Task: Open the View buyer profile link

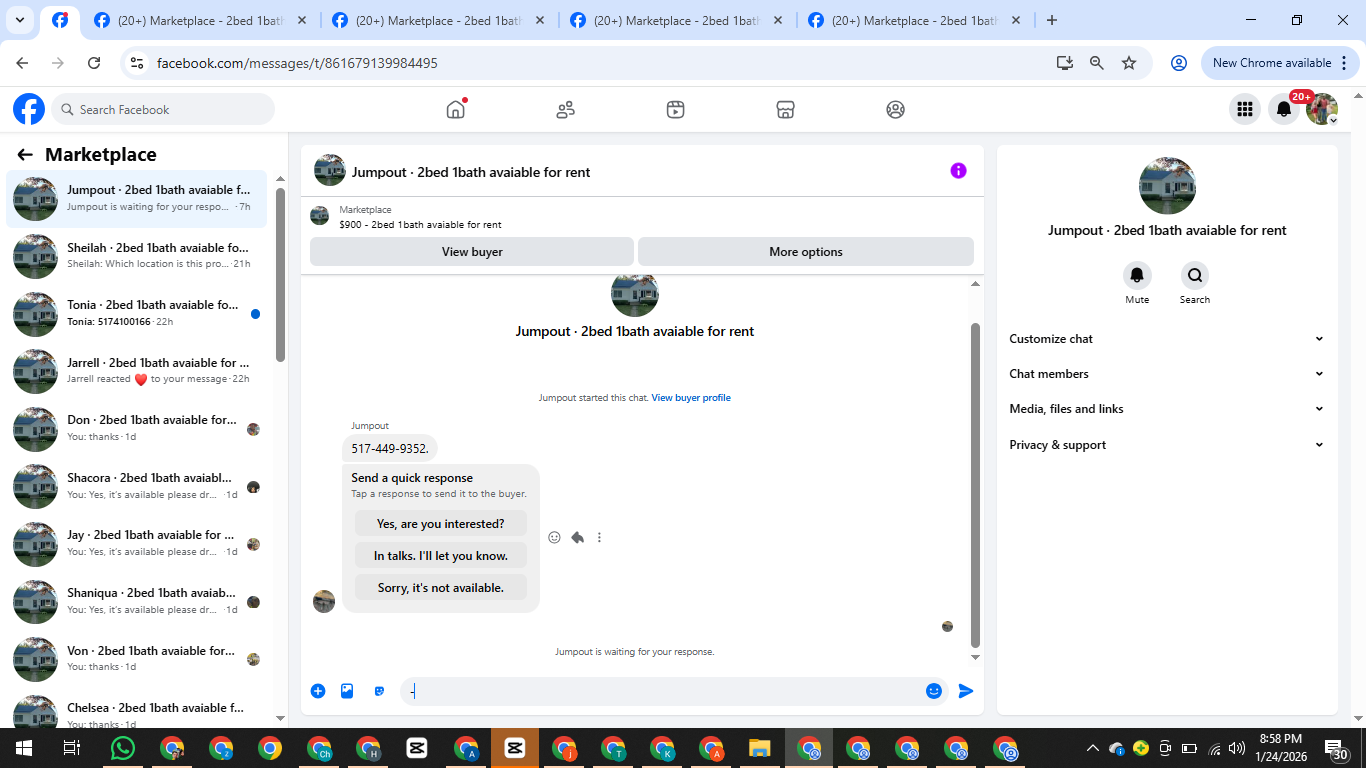Action: point(691,398)
